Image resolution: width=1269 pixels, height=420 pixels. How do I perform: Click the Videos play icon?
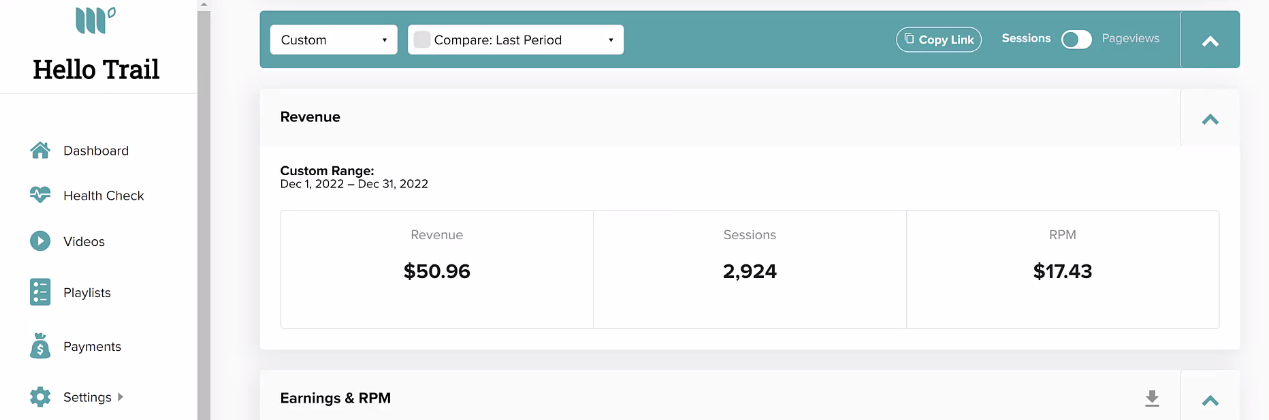click(40, 241)
